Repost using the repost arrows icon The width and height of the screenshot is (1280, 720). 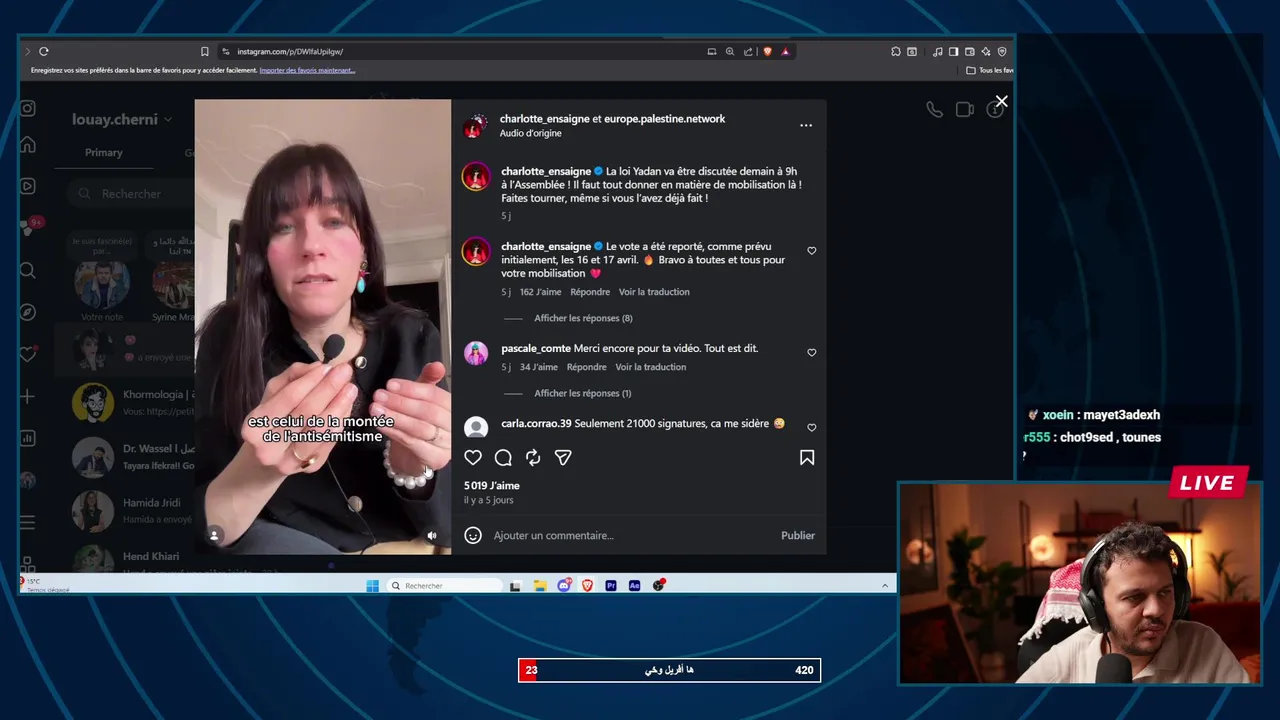(x=533, y=457)
